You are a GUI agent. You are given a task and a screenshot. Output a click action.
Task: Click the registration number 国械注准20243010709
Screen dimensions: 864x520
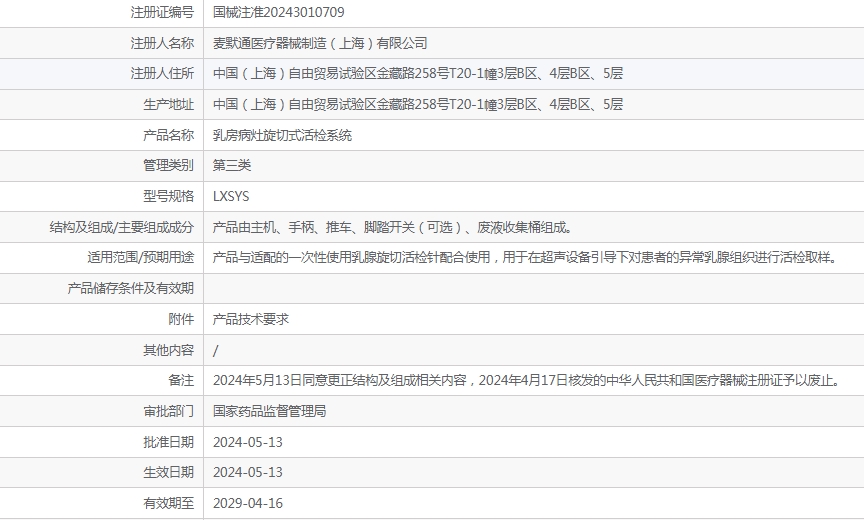tap(279, 12)
